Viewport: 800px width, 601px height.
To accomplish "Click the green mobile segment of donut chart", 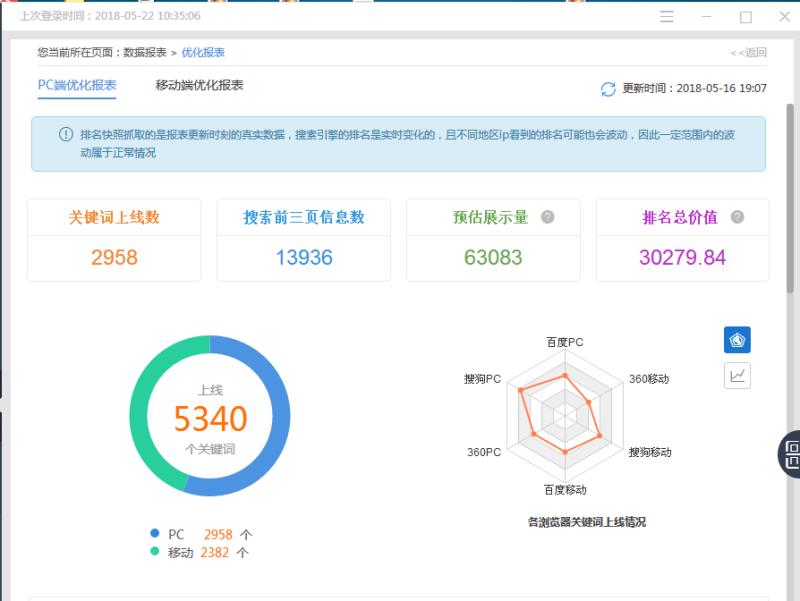I will [139, 416].
